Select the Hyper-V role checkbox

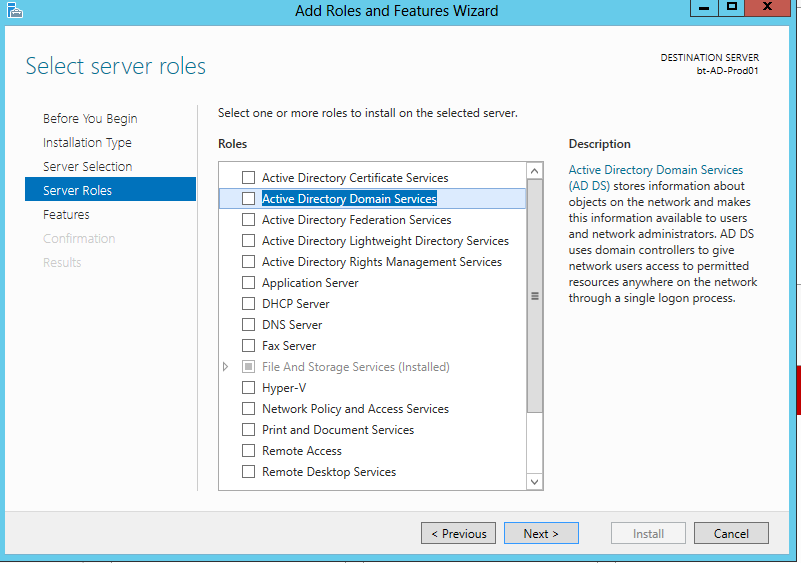[x=248, y=387]
